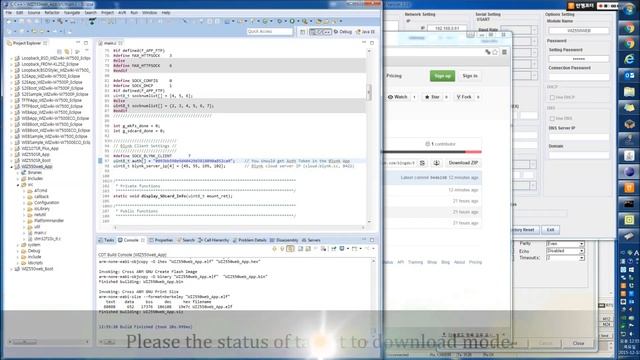The image size is (640, 360).
Task: Collapse the W7500web_App project node
Action: (x=11, y=167)
